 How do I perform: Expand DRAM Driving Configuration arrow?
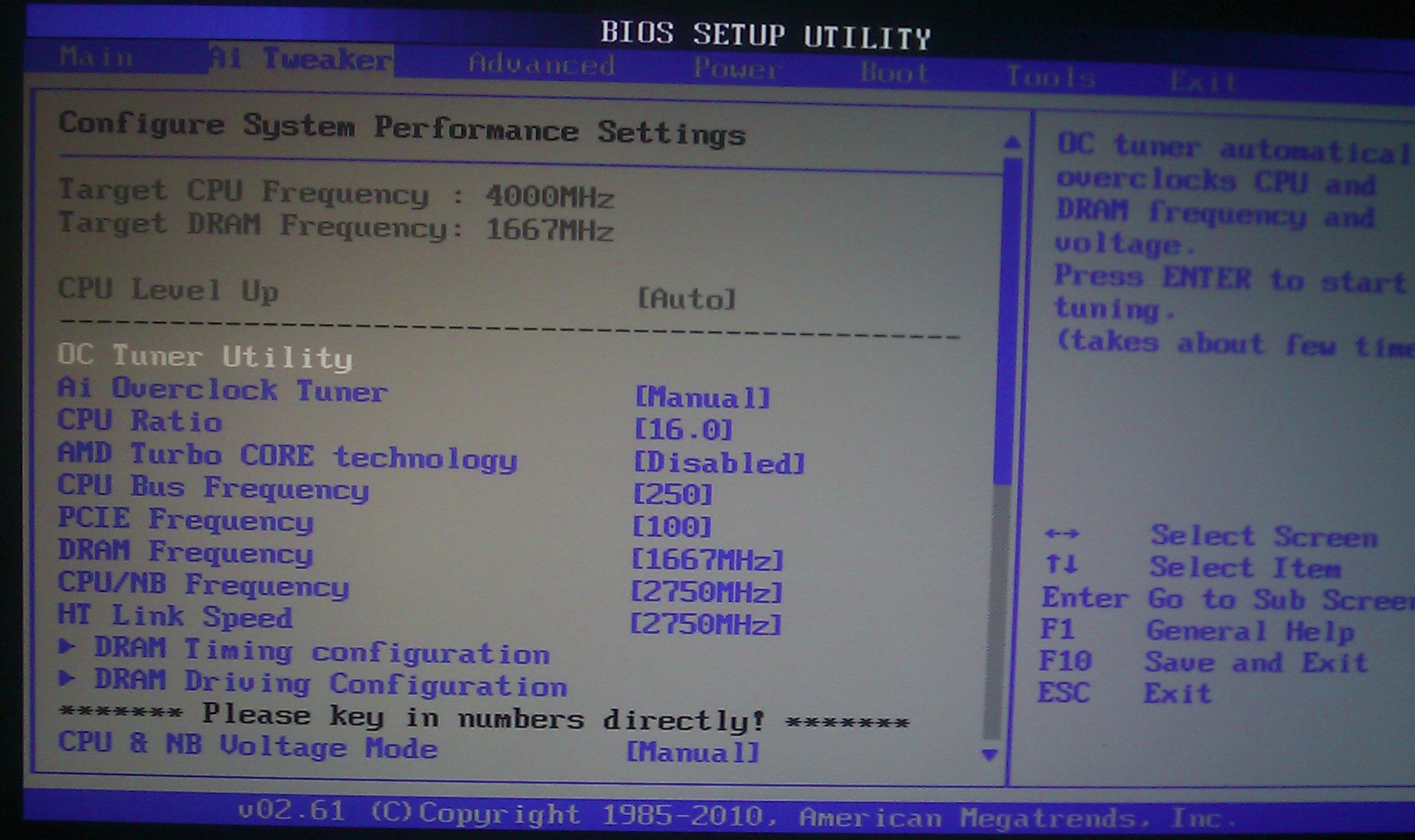pyautogui.click(x=67, y=679)
